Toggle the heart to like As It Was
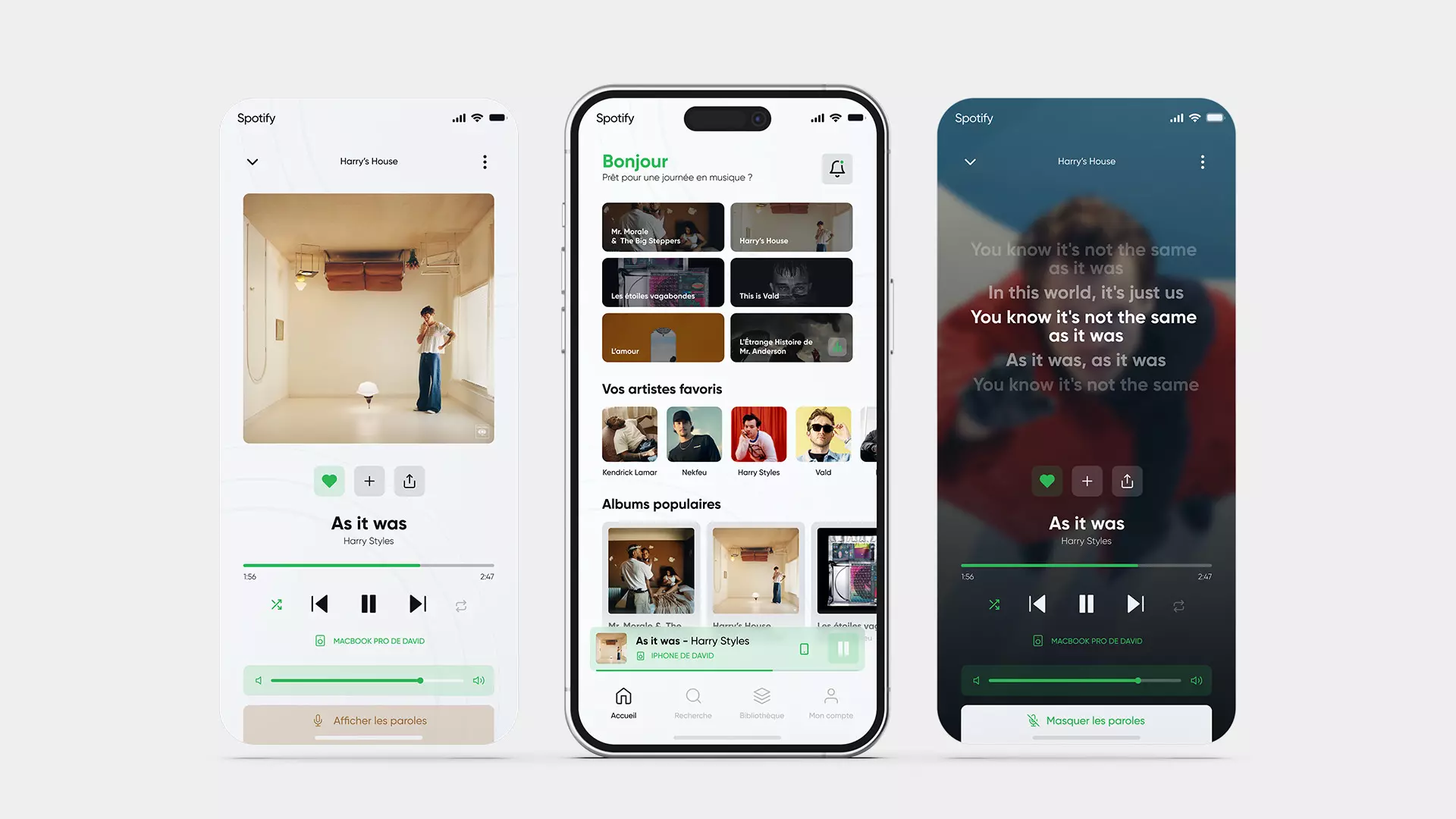Viewport: 1456px width, 819px height. point(329,481)
